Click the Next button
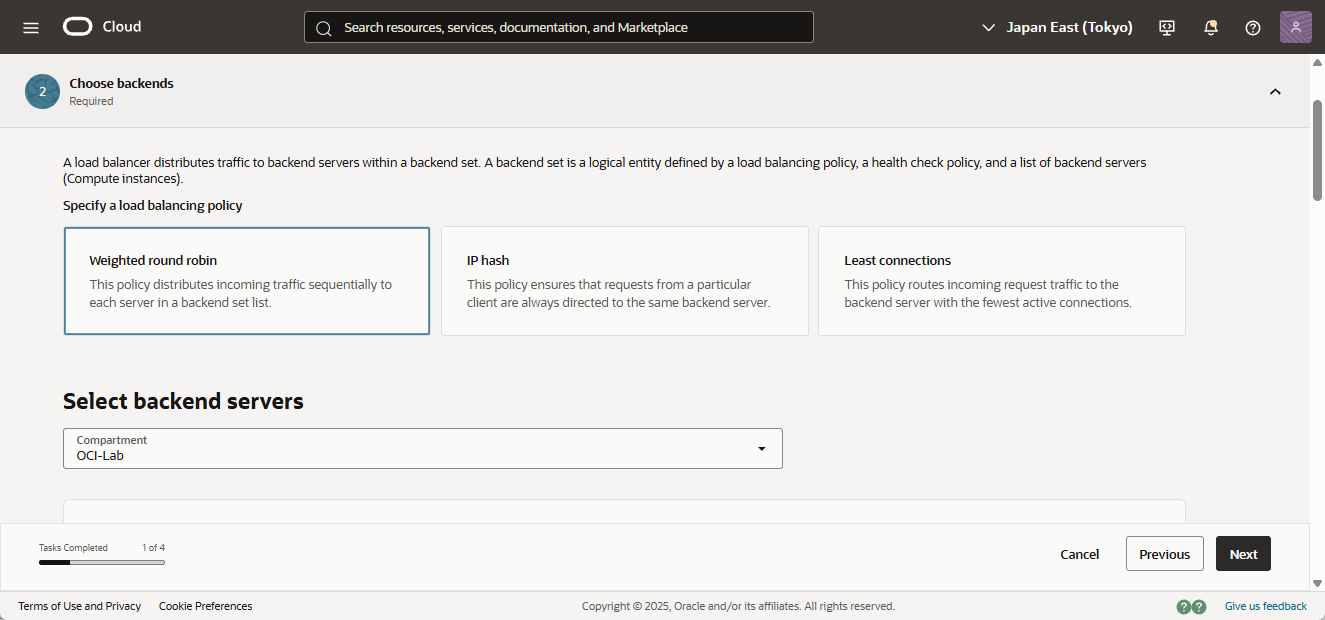Viewport: 1325px width, 620px height. tap(1243, 554)
